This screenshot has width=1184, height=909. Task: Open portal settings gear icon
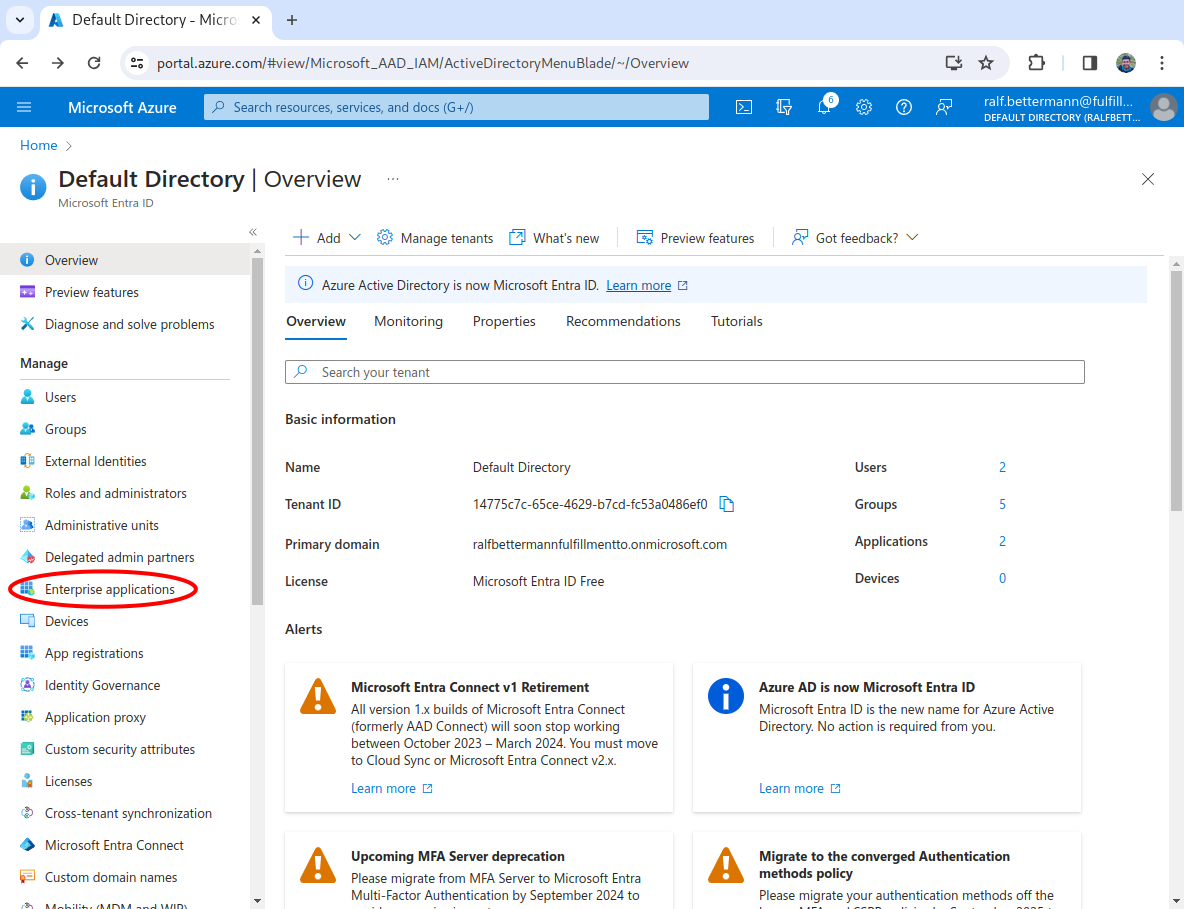[x=864, y=107]
